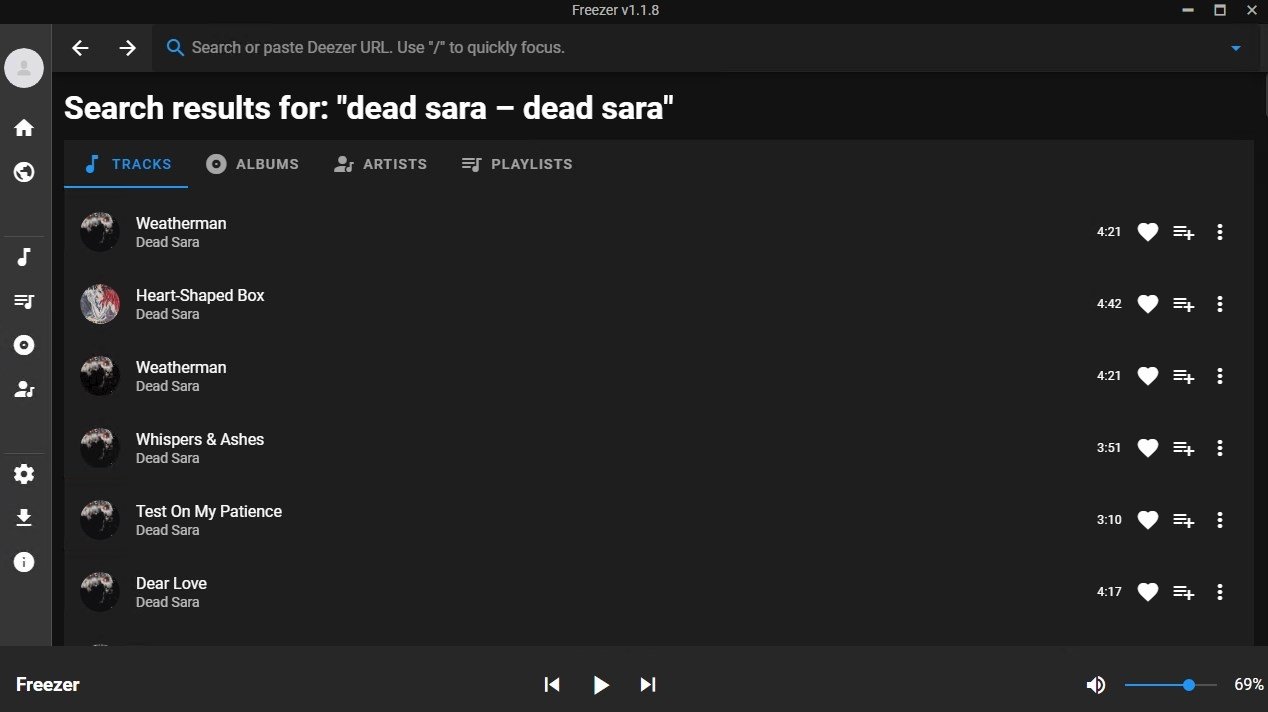Select the "Search results for" heading
This screenshot has width=1268, height=712.
point(369,107)
